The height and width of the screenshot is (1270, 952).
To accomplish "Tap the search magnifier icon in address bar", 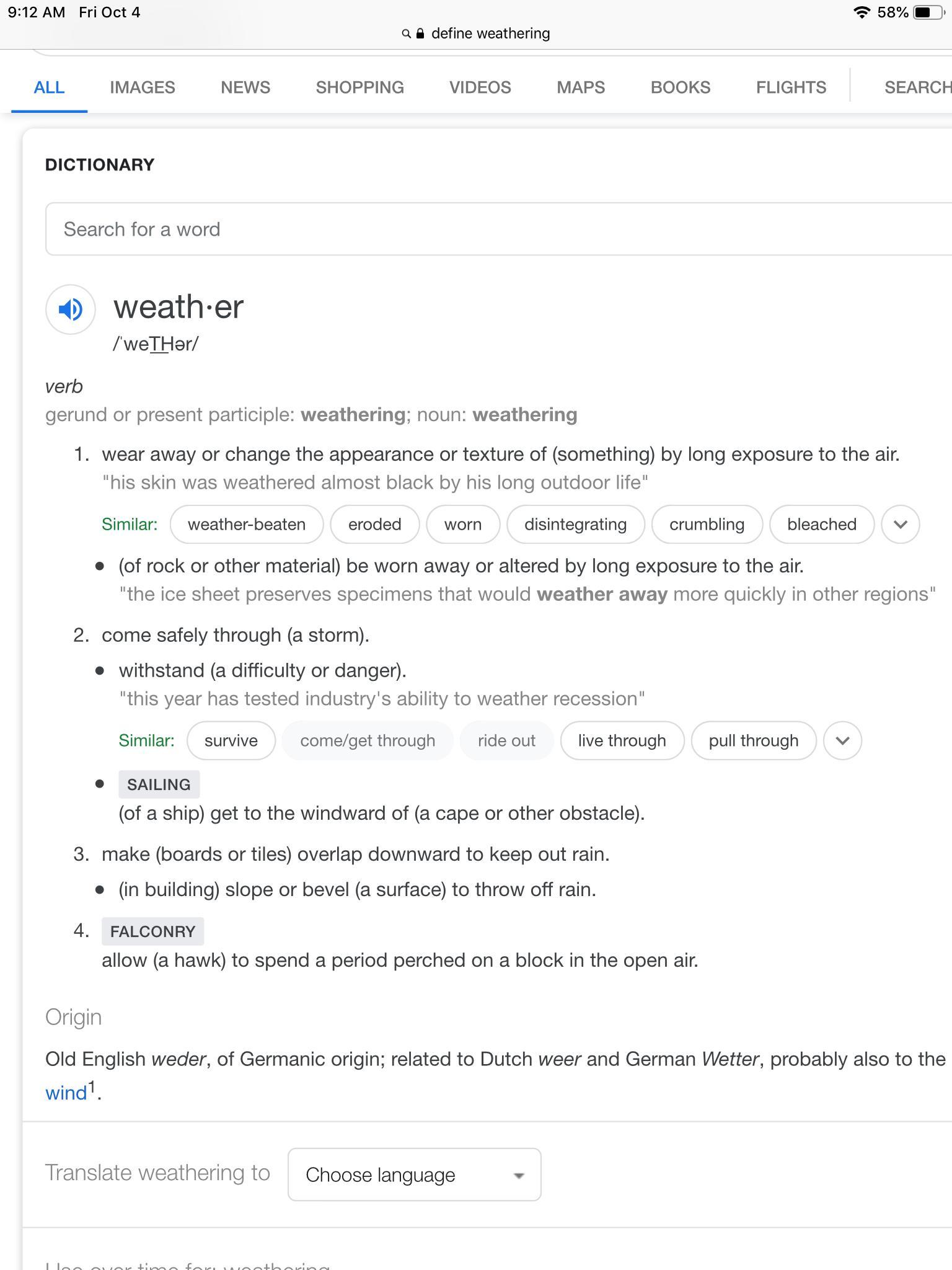I will tap(406, 33).
